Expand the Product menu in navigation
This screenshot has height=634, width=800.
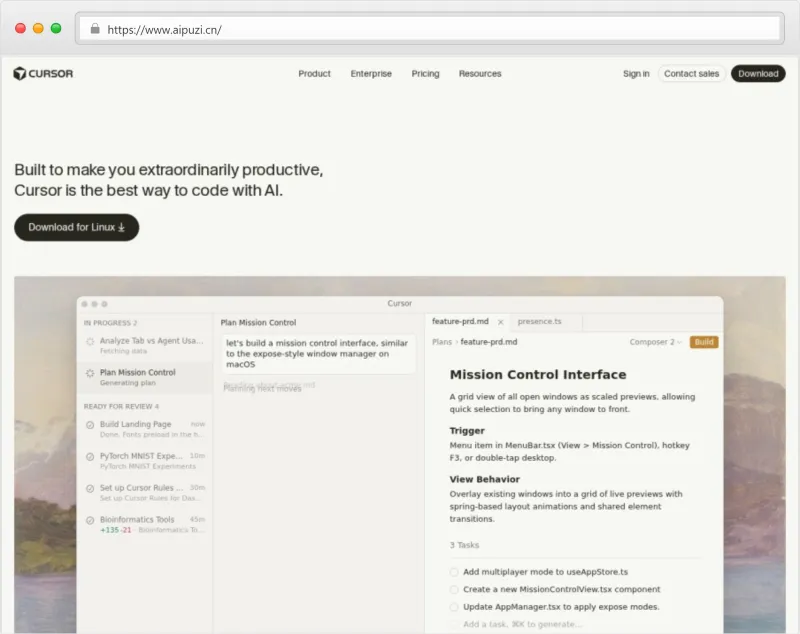pos(314,73)
